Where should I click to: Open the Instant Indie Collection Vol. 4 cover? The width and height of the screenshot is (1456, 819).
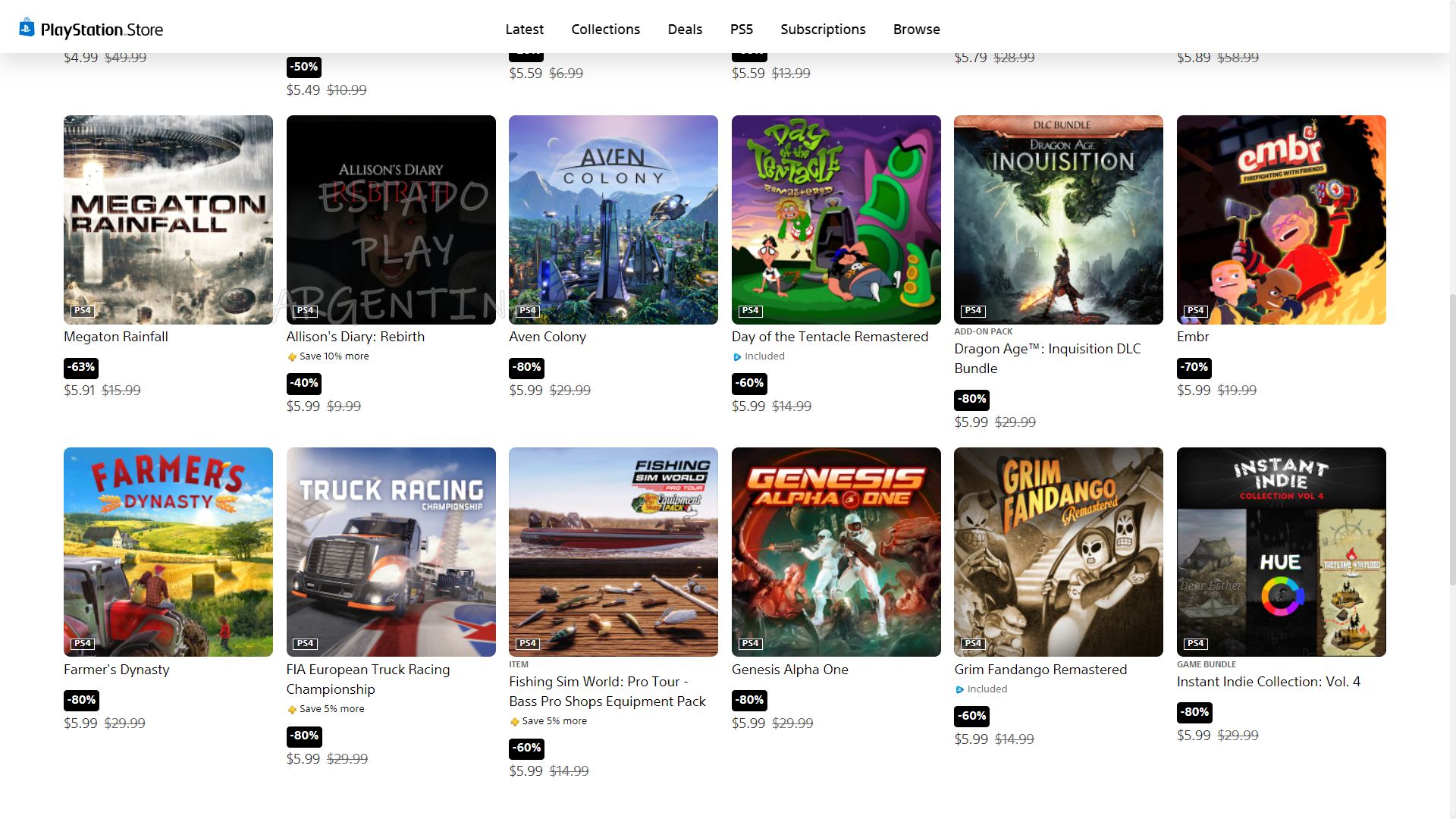1282,552
